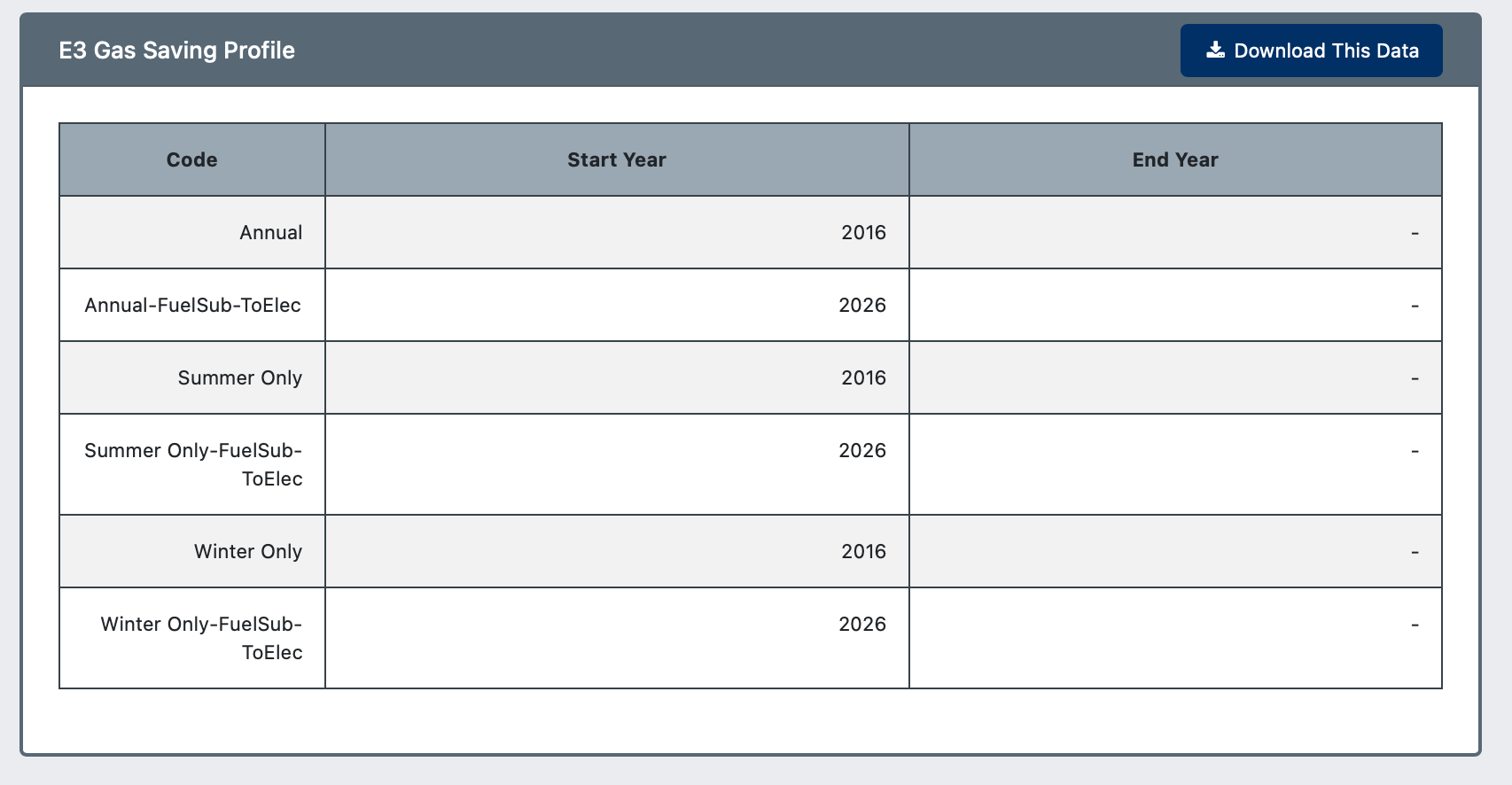The height and width of the screenshot is (785, 1512).
Task: Select the Annual-FuelSub-ToElec code cell
Action: tap(192, 305)
